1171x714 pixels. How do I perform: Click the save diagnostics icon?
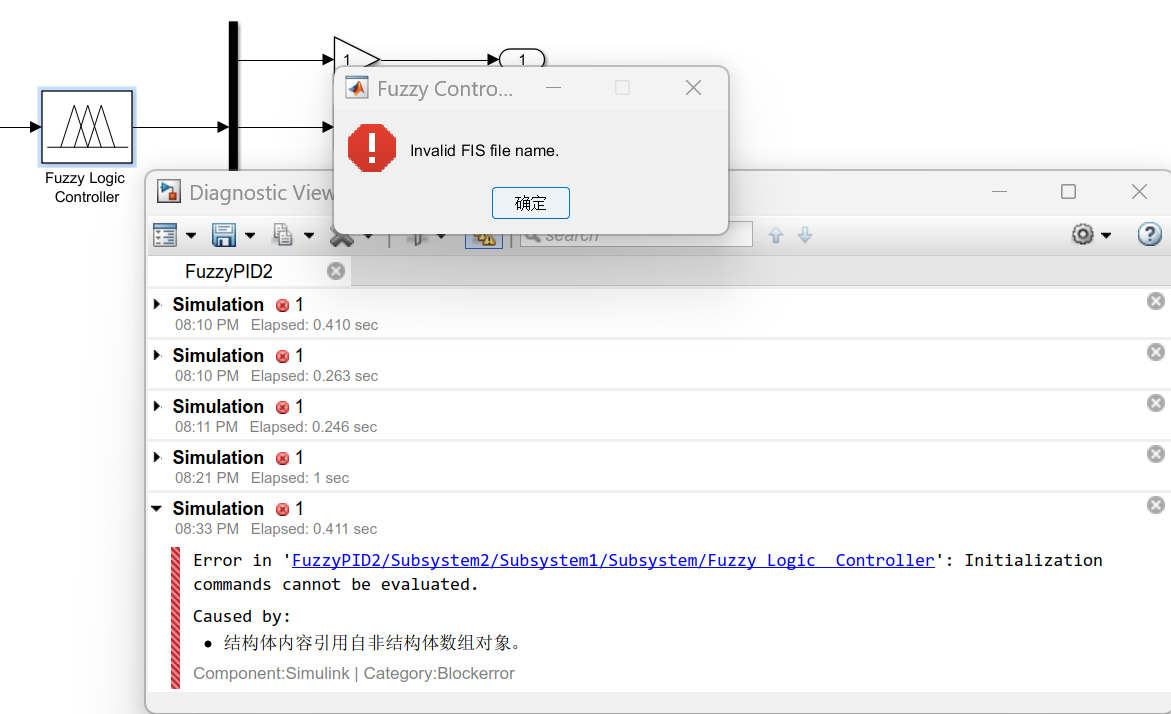(223, 235)
